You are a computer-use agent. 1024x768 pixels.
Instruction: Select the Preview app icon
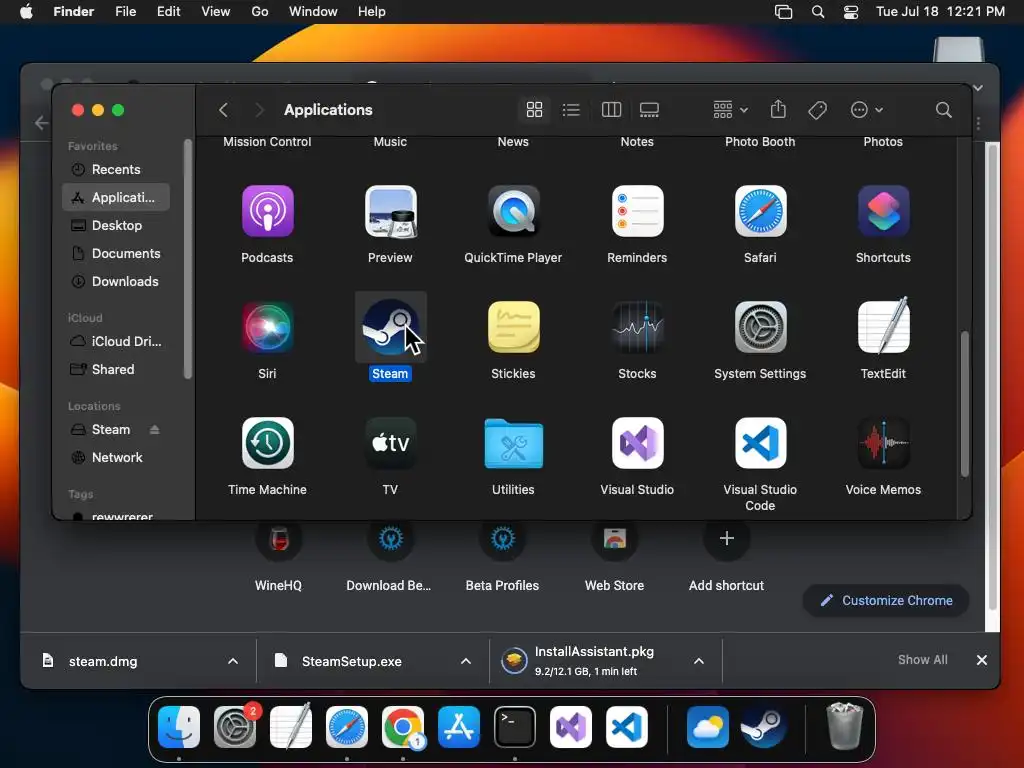click(x=390, y=211)
